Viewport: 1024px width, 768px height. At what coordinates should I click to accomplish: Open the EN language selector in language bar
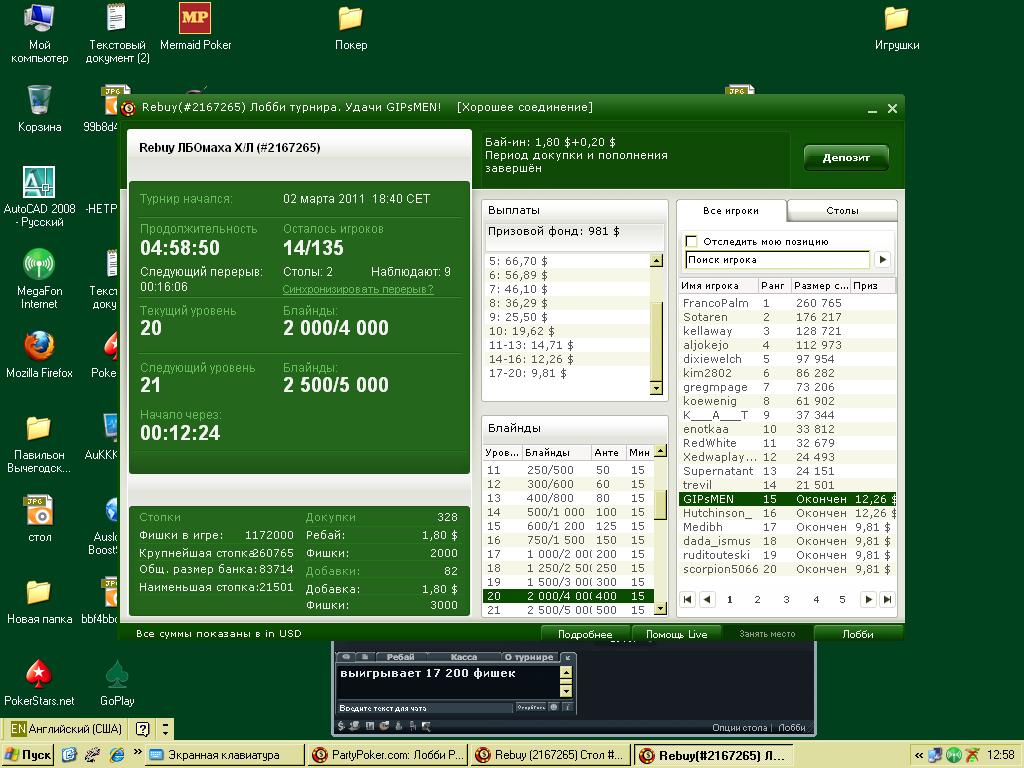pyautogui.click(x=18, y=729)
